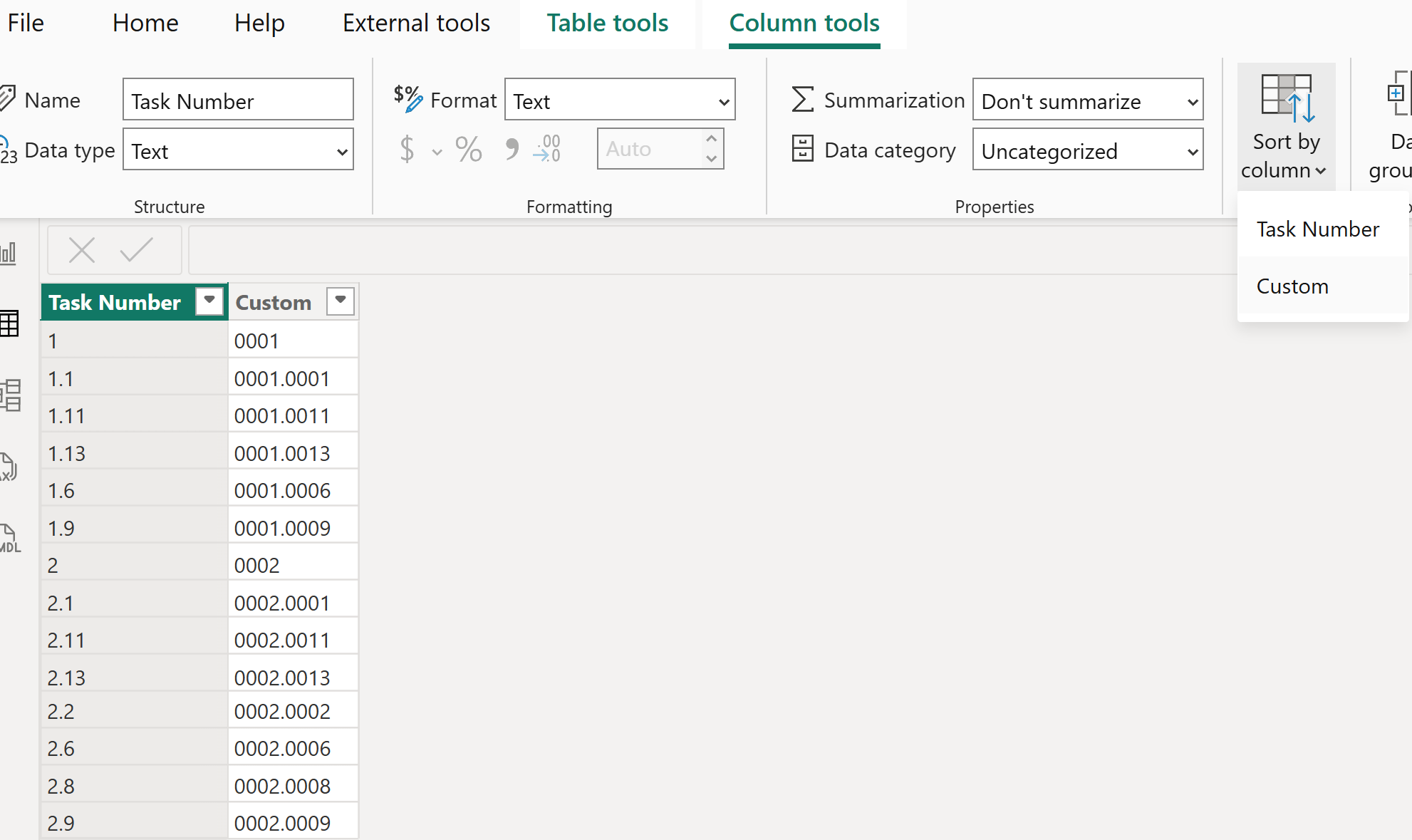
Task: Select Column tools tab
Action: [x=804, y=23]
